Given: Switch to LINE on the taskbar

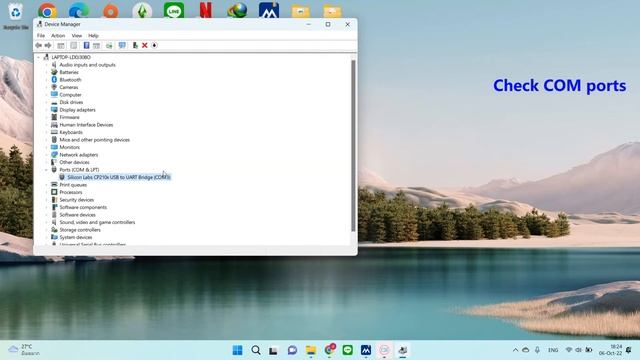Looking at the screenshot, I should click(x=347, y=350).
